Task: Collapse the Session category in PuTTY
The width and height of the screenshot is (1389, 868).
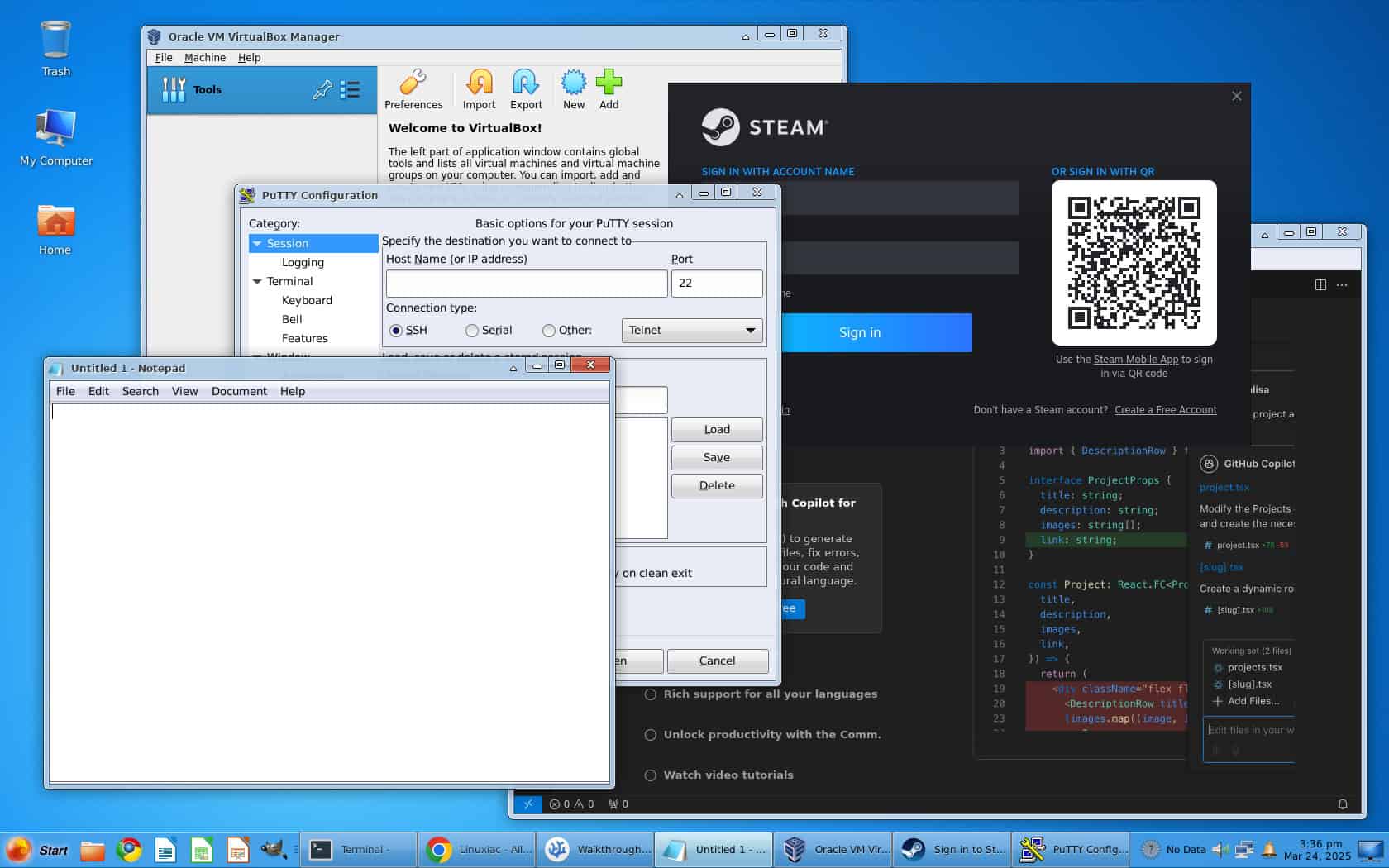Action: pyautogui.click(x=258, y=243)
